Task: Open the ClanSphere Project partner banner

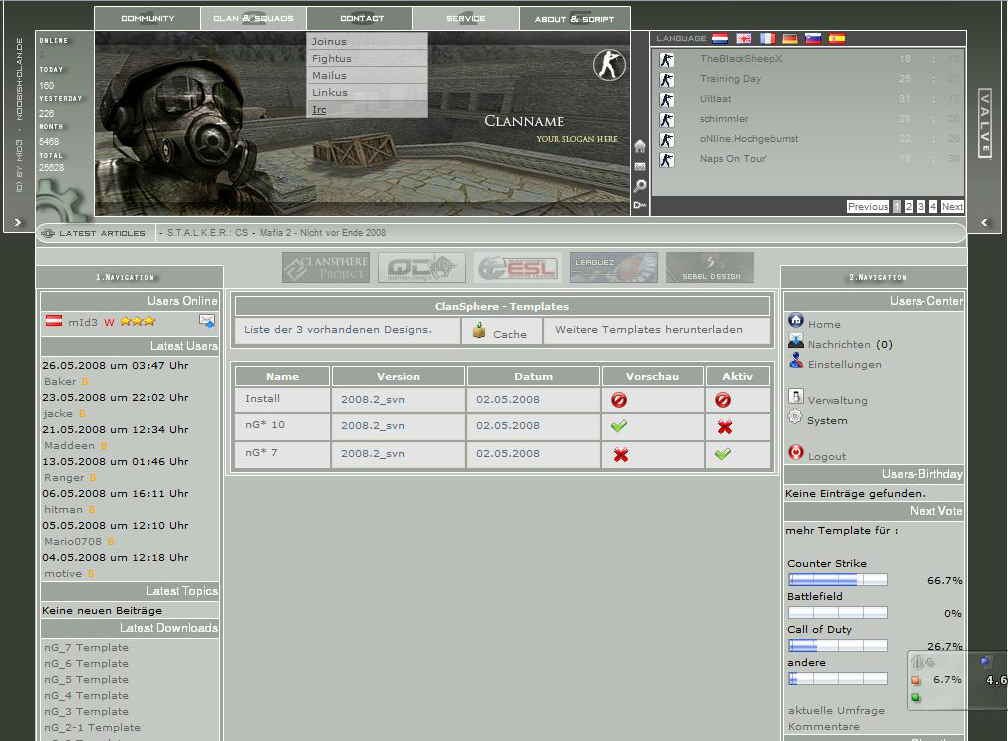Action: (326, 267)
